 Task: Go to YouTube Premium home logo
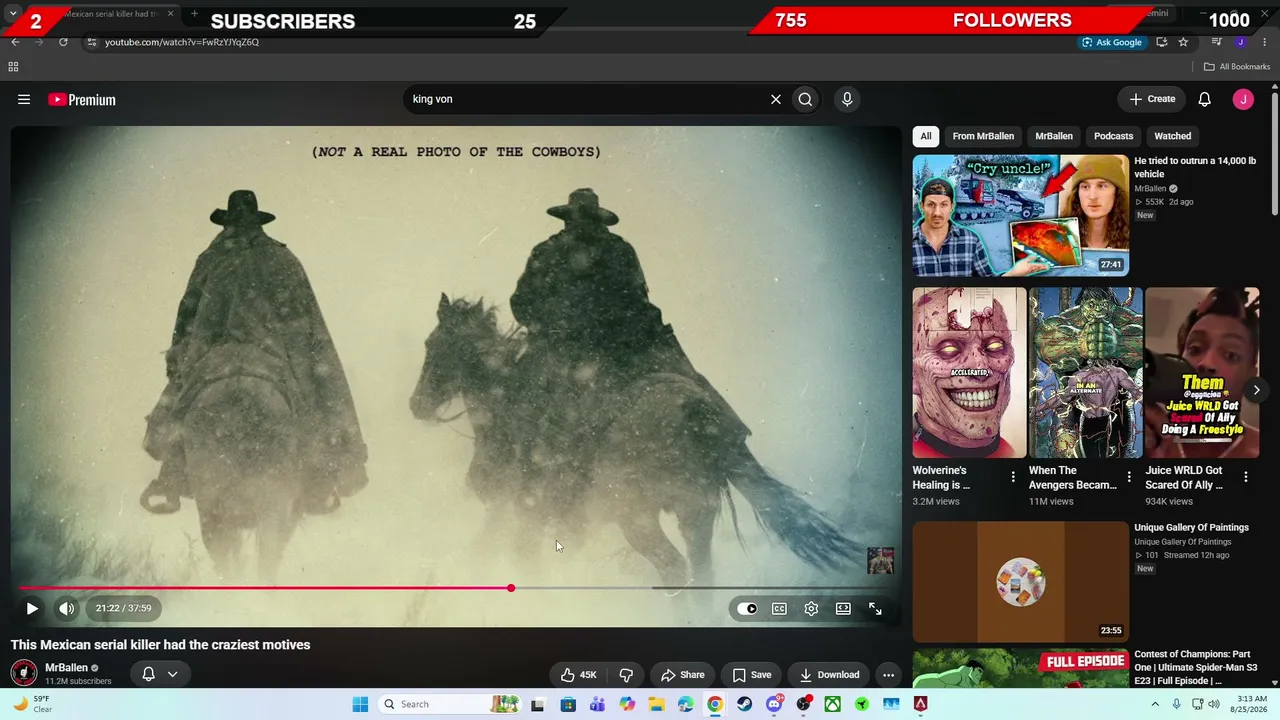pos(82,99)
